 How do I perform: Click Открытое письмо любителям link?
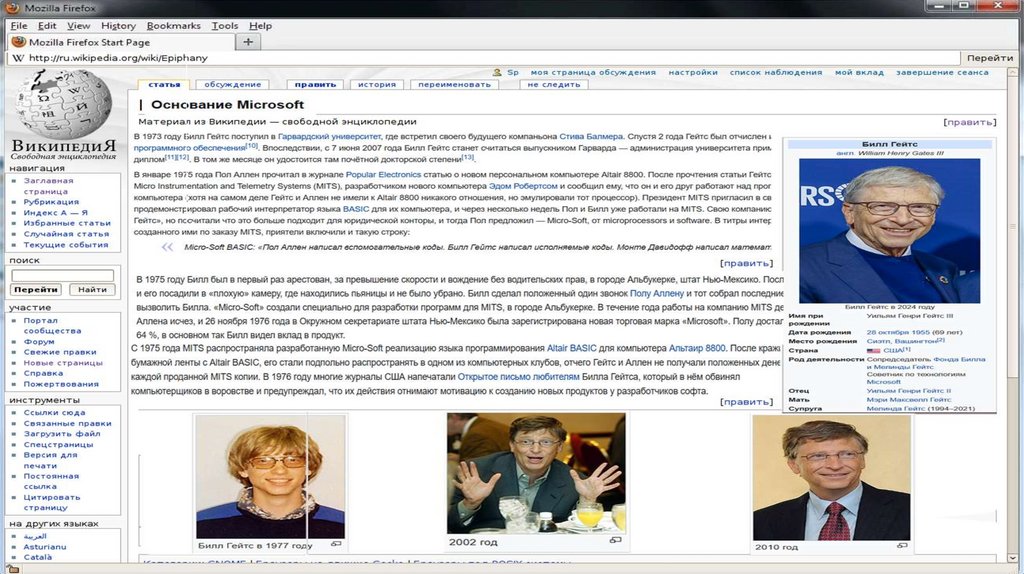519,377
